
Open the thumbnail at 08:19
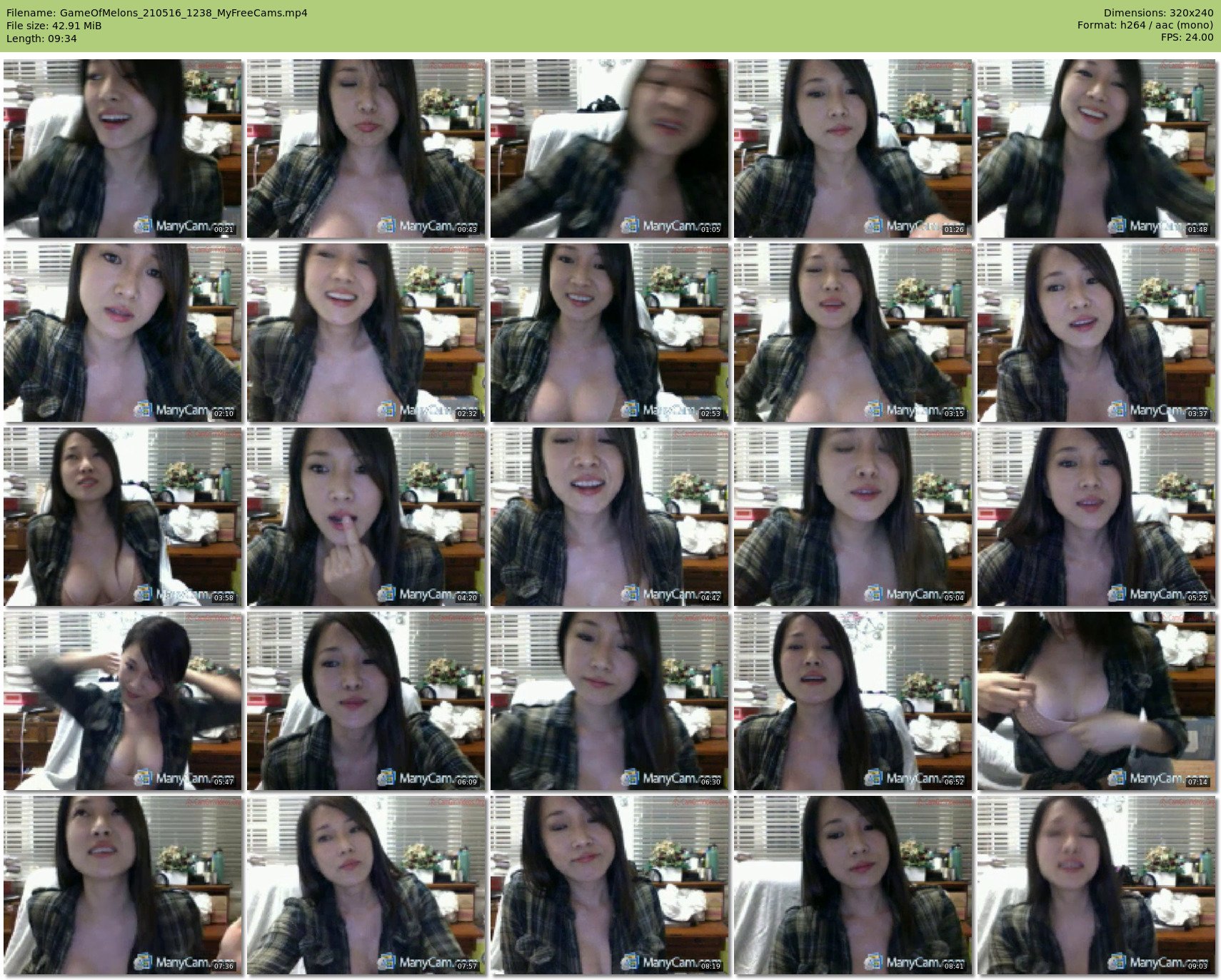coord(610,885)
